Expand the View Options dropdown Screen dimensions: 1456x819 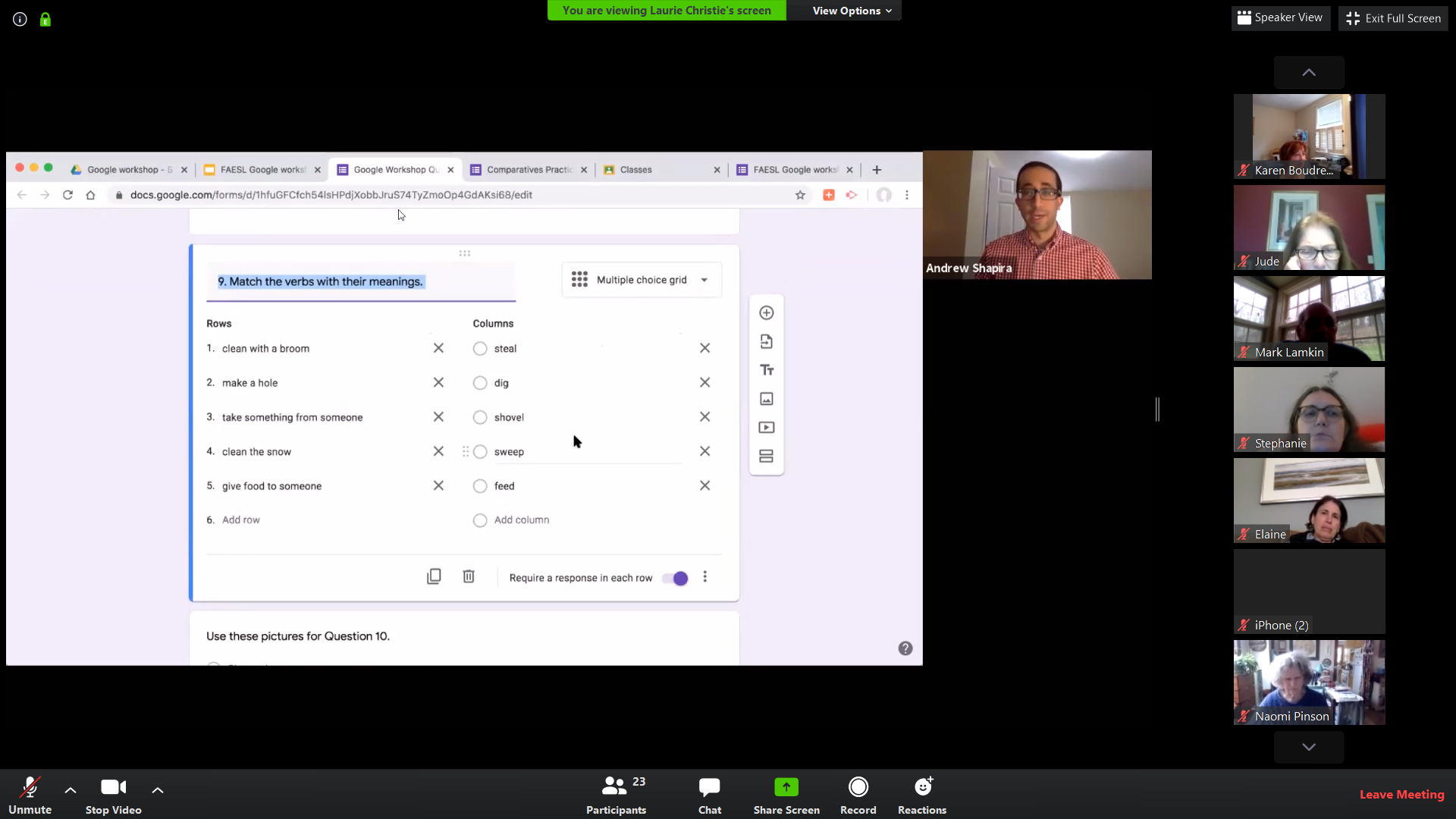[850, 11]
